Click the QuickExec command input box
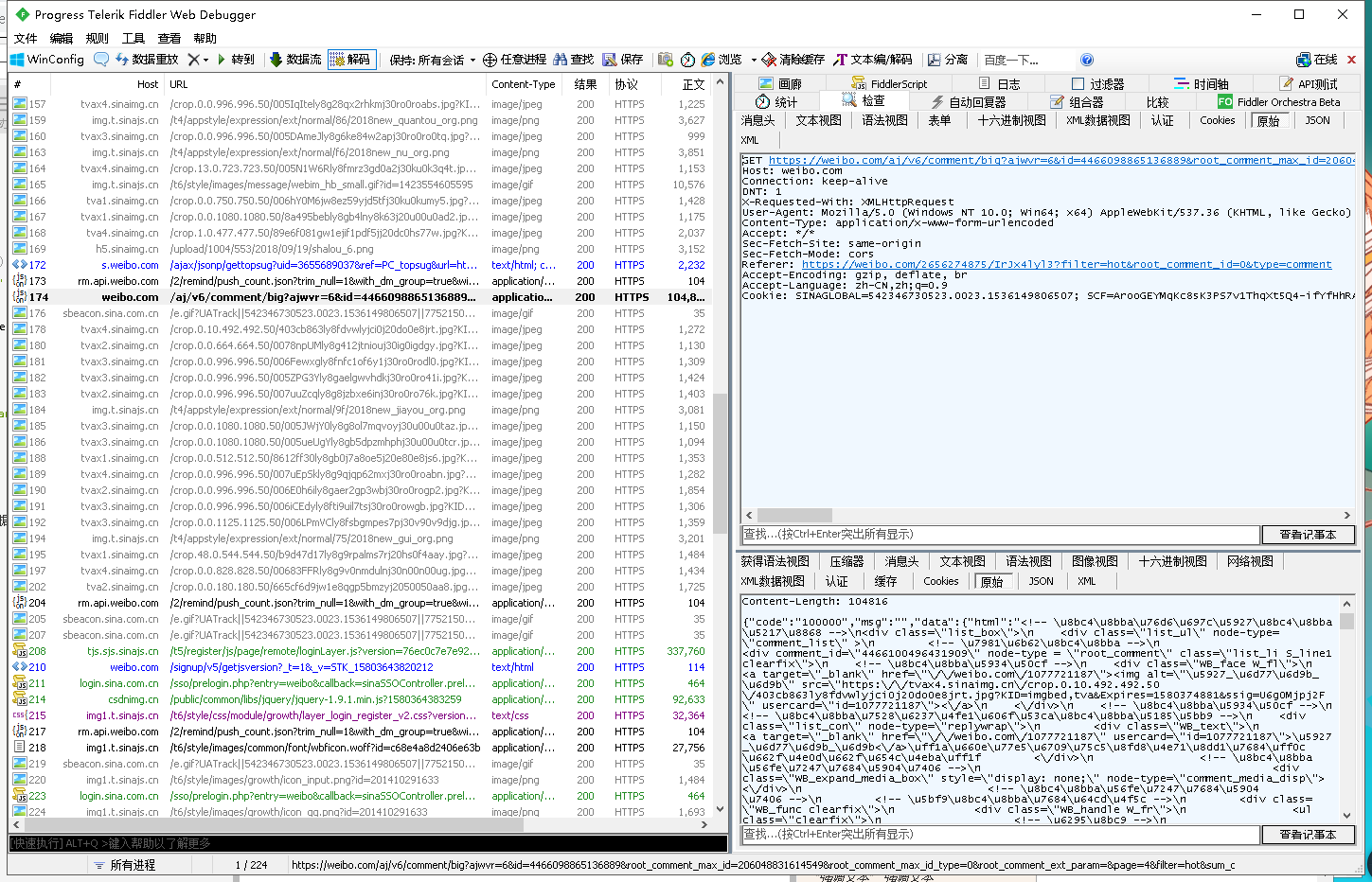The width and height of the screenshot is (1372, 882). [x=367, y=843]
